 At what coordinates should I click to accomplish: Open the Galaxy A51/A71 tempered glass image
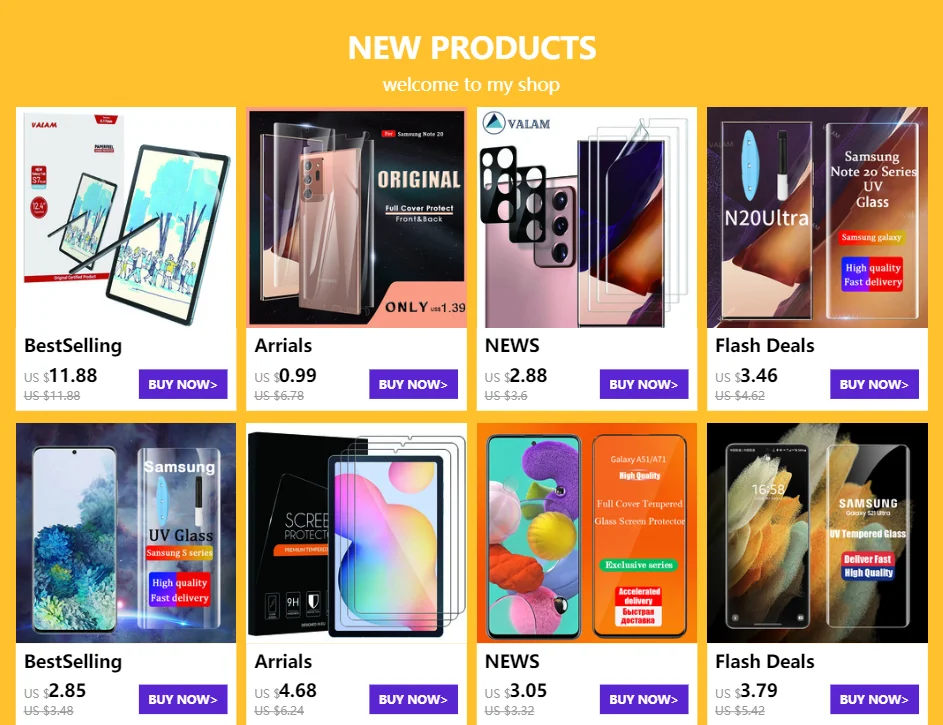587,533
